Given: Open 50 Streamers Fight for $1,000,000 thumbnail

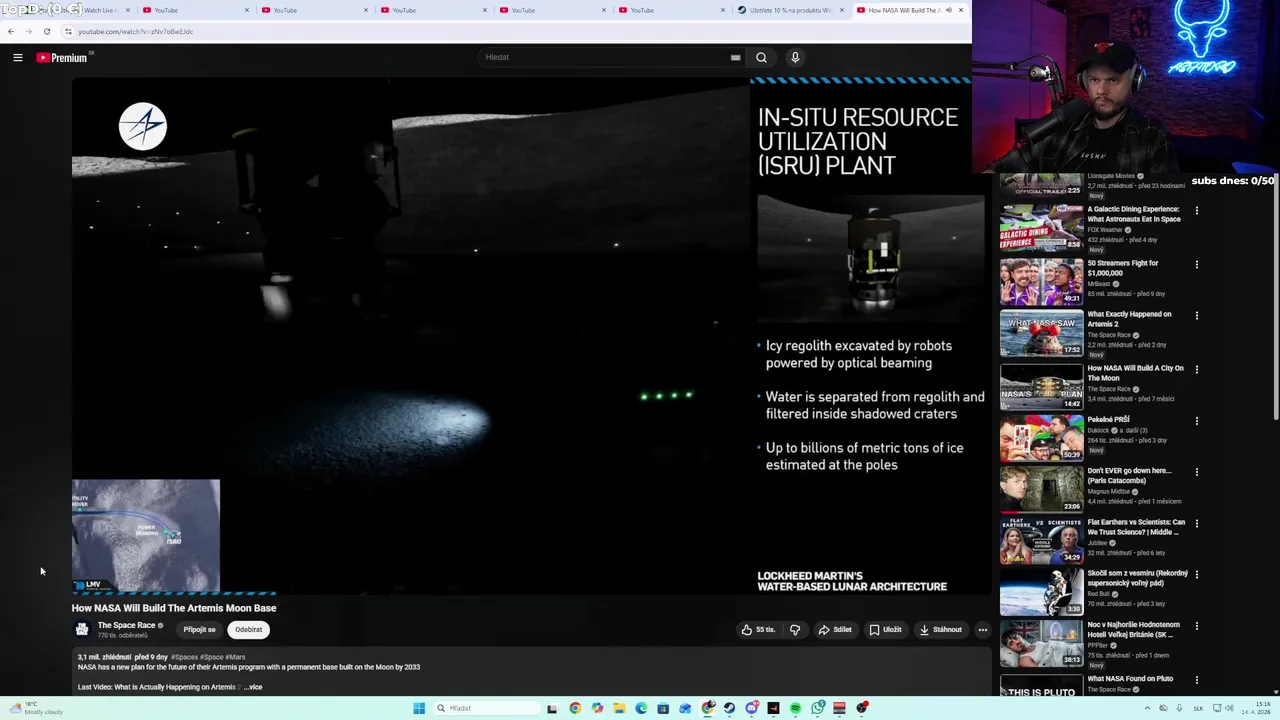Looking at the screenshot, I should coord(1041,281).
